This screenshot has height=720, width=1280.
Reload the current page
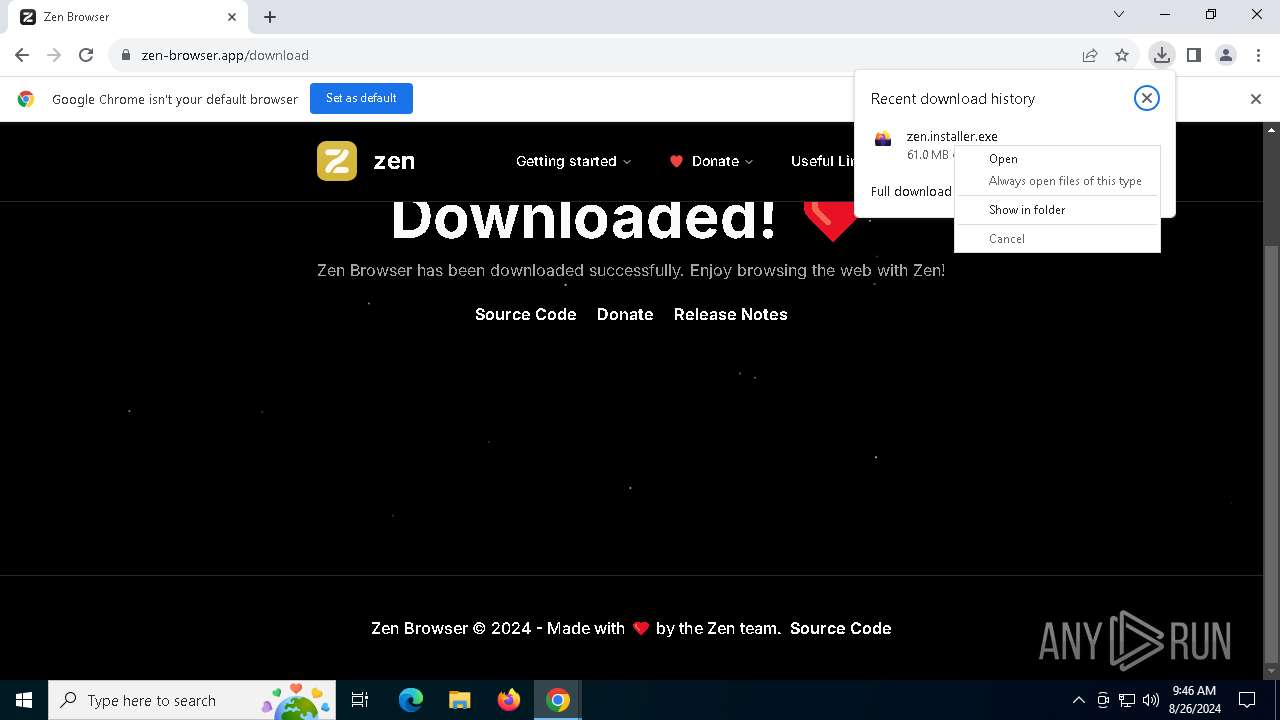(x=86, y=55)
